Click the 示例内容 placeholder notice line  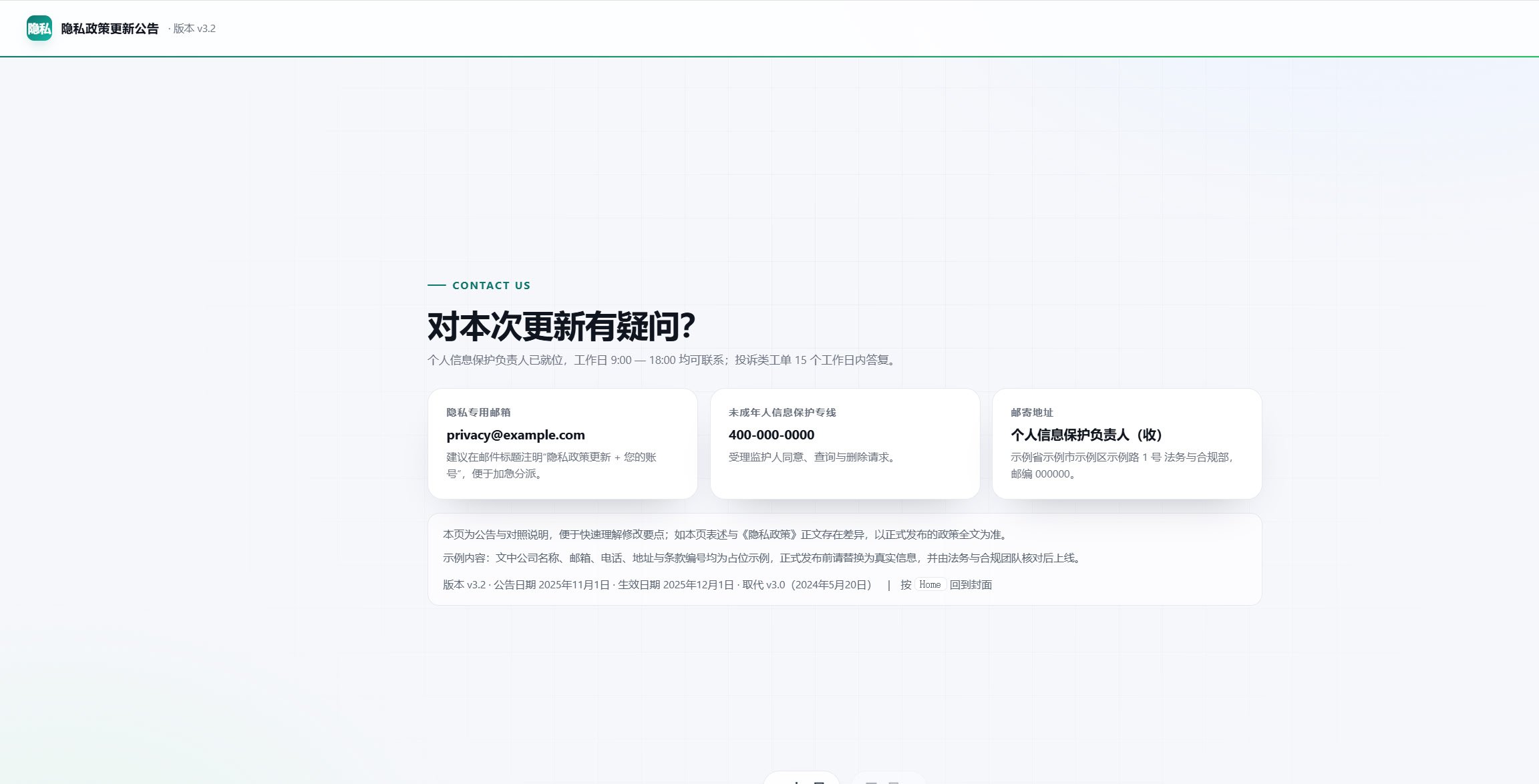pos(763,558)
